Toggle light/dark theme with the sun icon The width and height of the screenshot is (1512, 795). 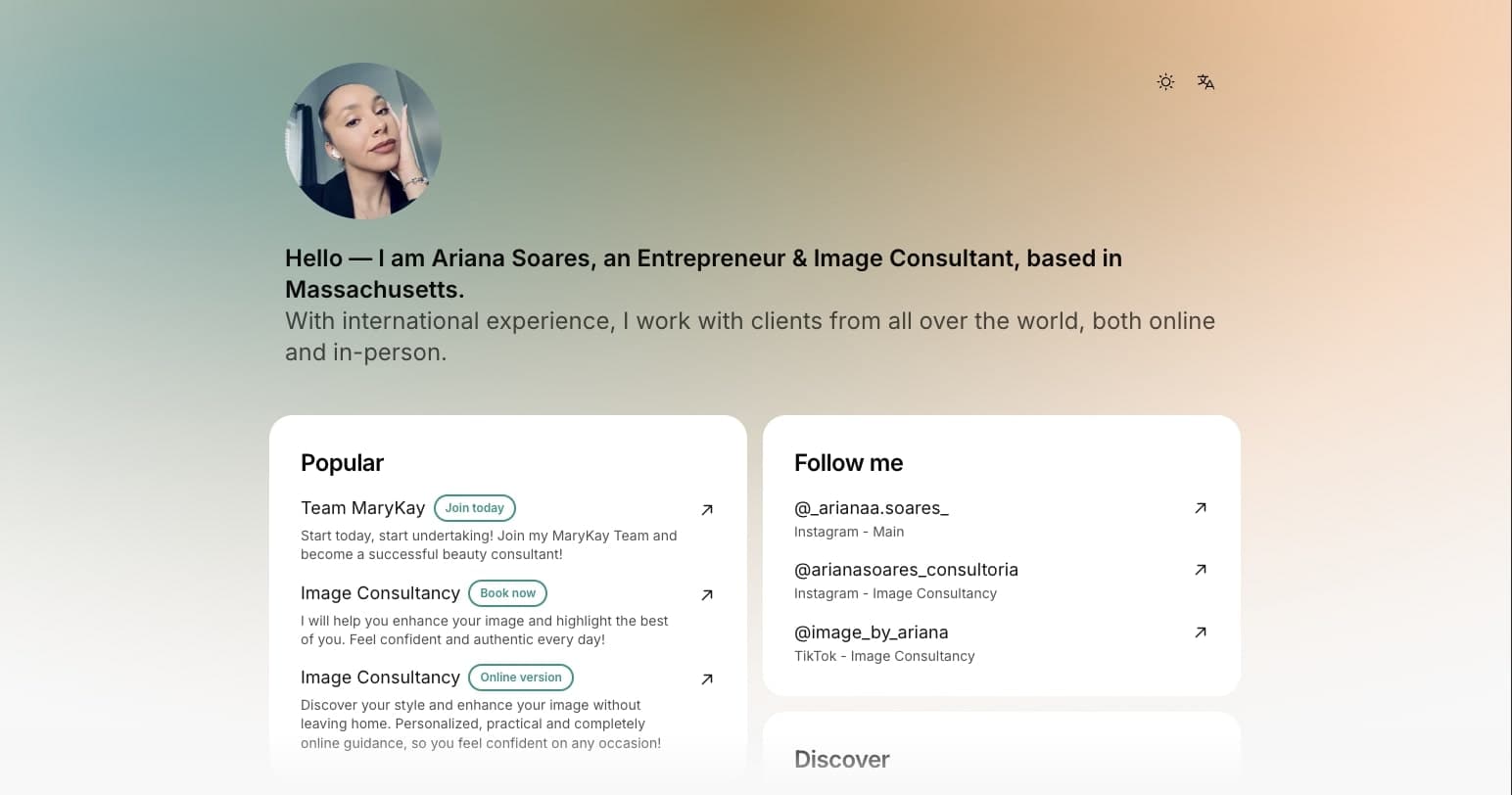(1164, 82)
